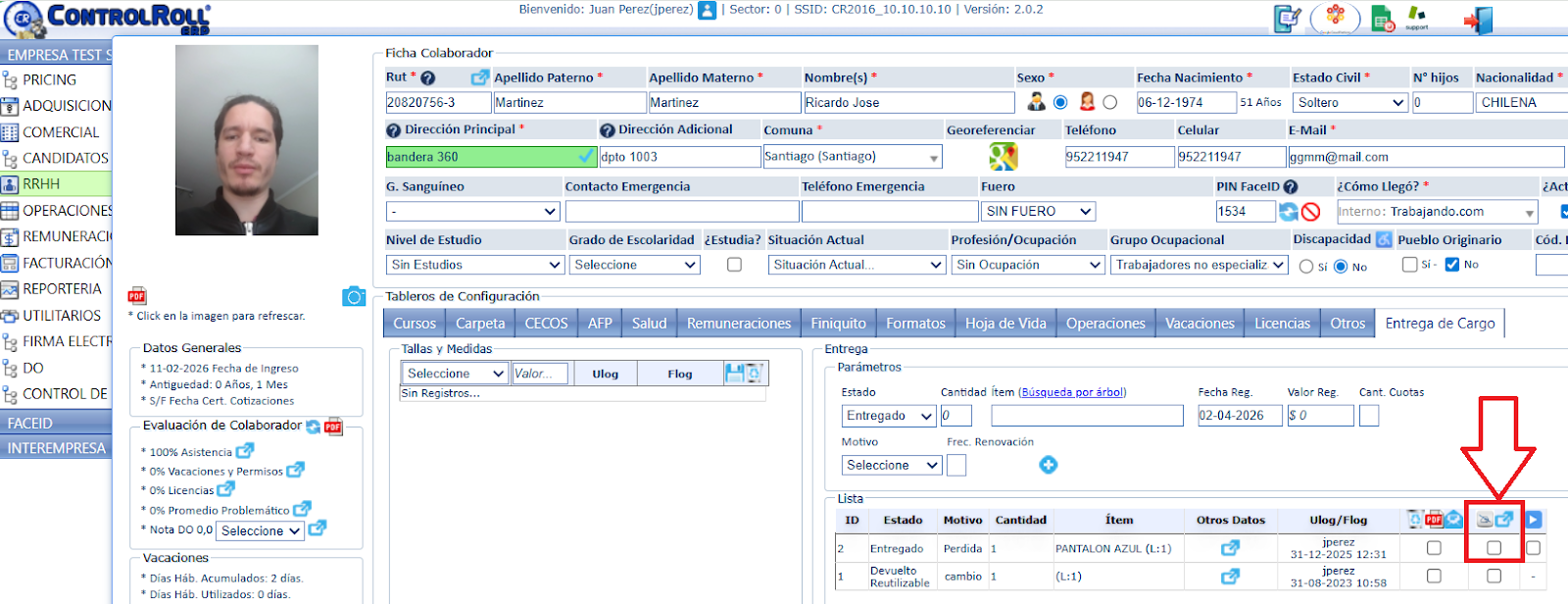Click the Georeferenciar map icon
Screen dimensions: 1568x604
(x=1003, y=157)
